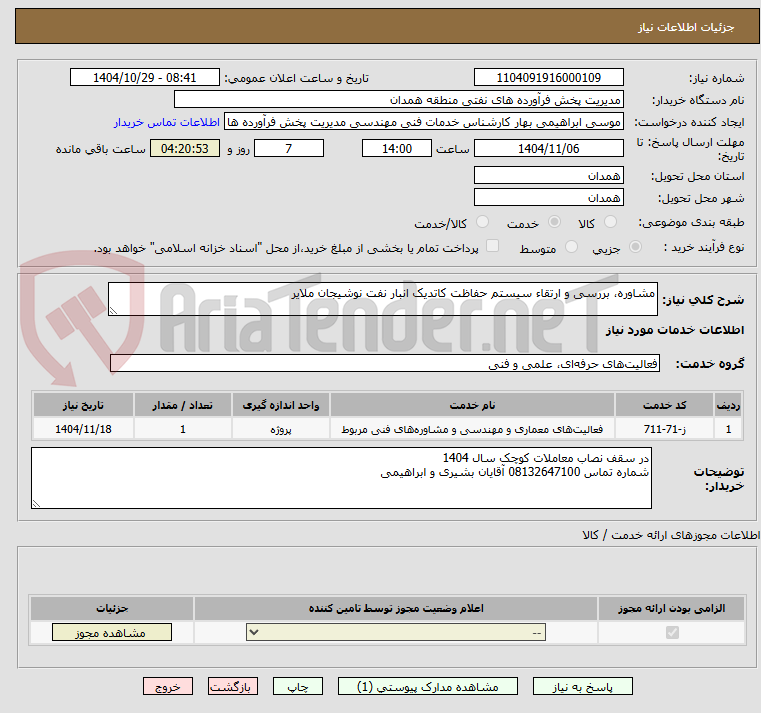Viewport: 761px width, 713px height.
Task: Click the شرح کلی نیاز text area
Action: tap(383, 299)
